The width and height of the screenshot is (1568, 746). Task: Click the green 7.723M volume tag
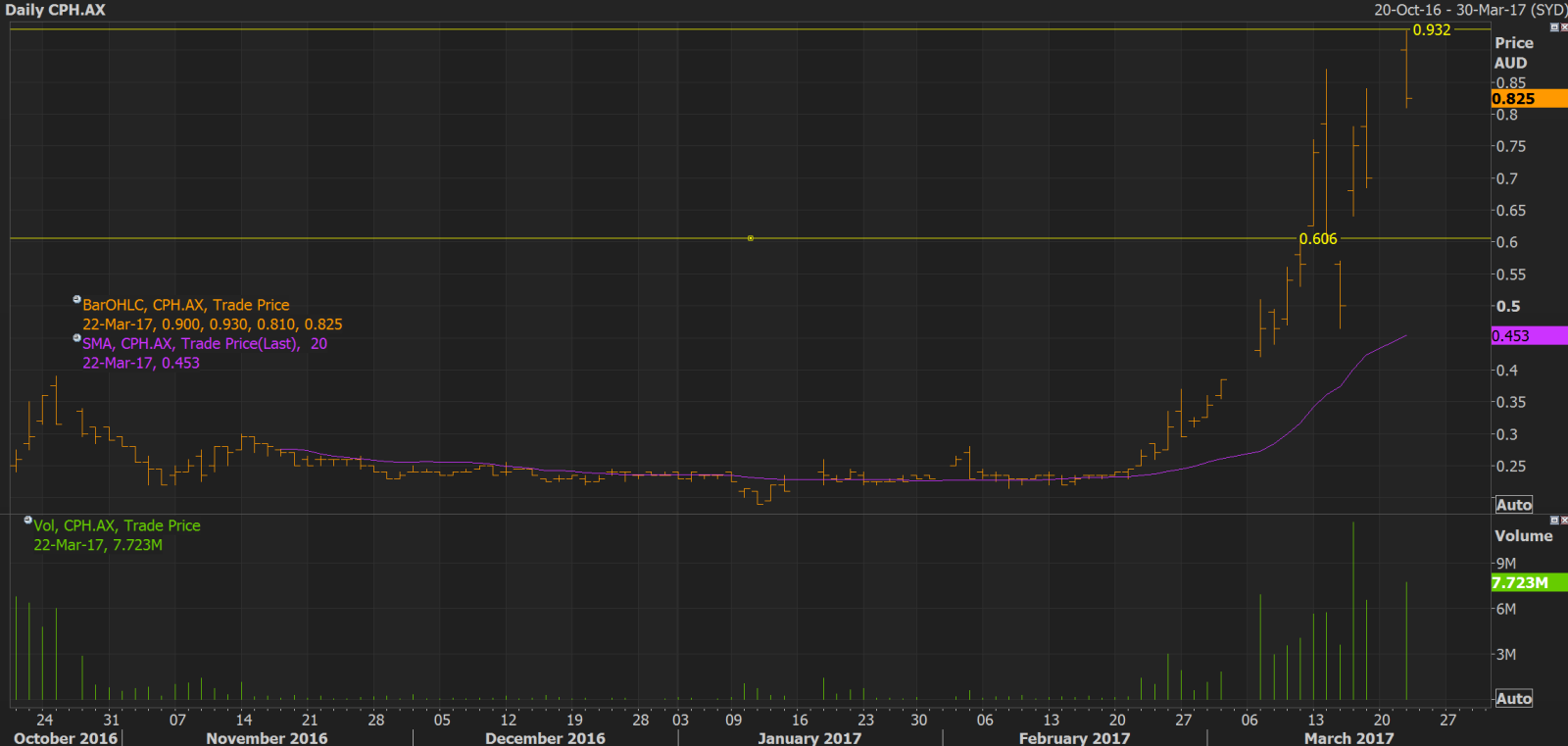click(1529, 582)
